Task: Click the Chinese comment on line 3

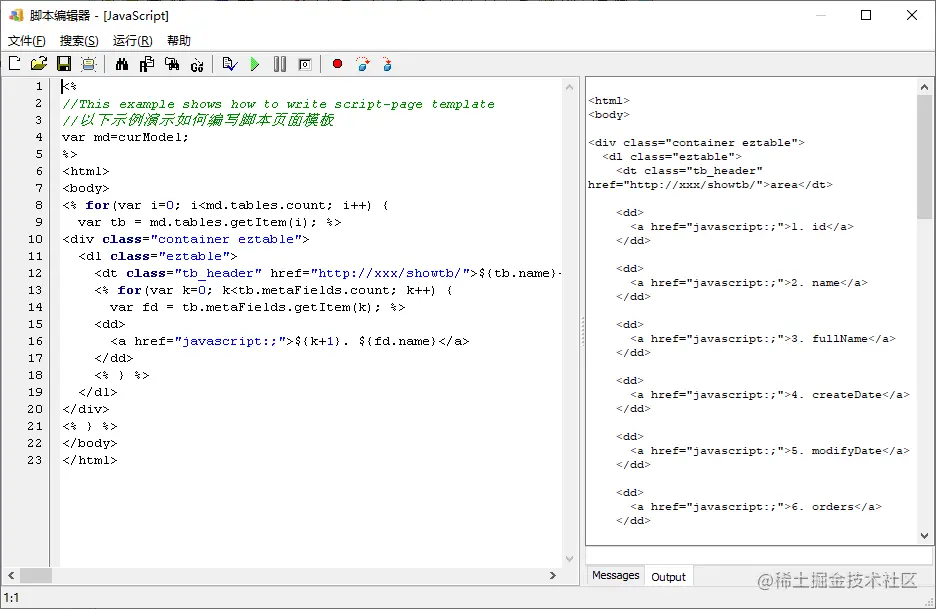Action: click(x=198, y=120)
